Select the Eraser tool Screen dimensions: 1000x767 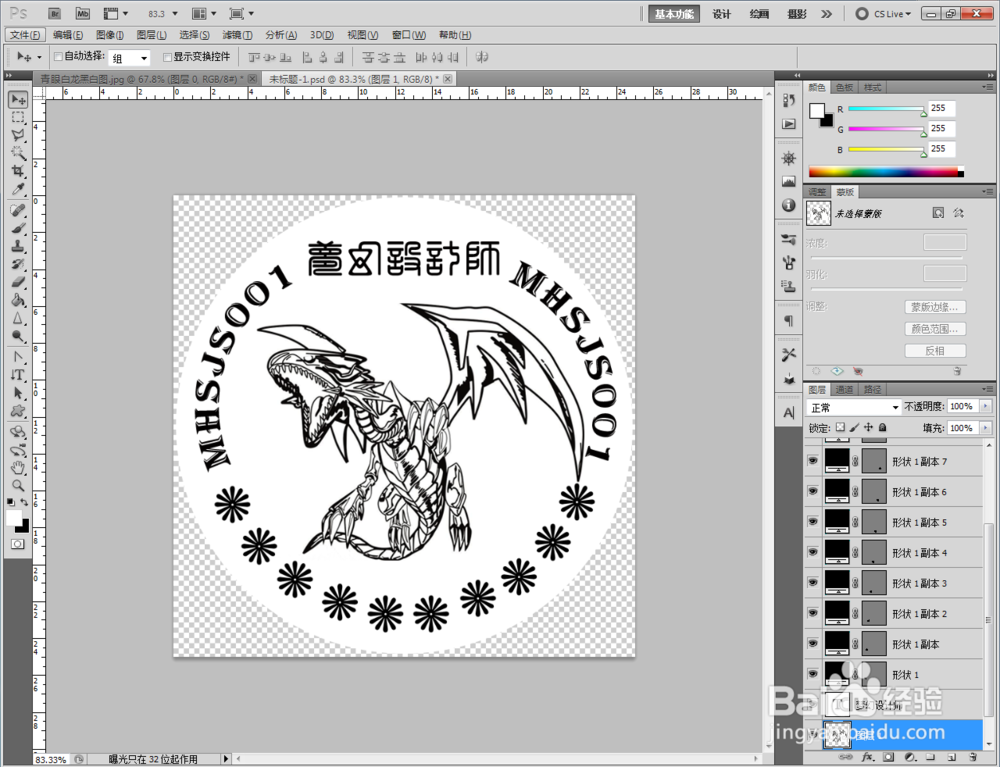pyautogui.click(x=18, y=282)
